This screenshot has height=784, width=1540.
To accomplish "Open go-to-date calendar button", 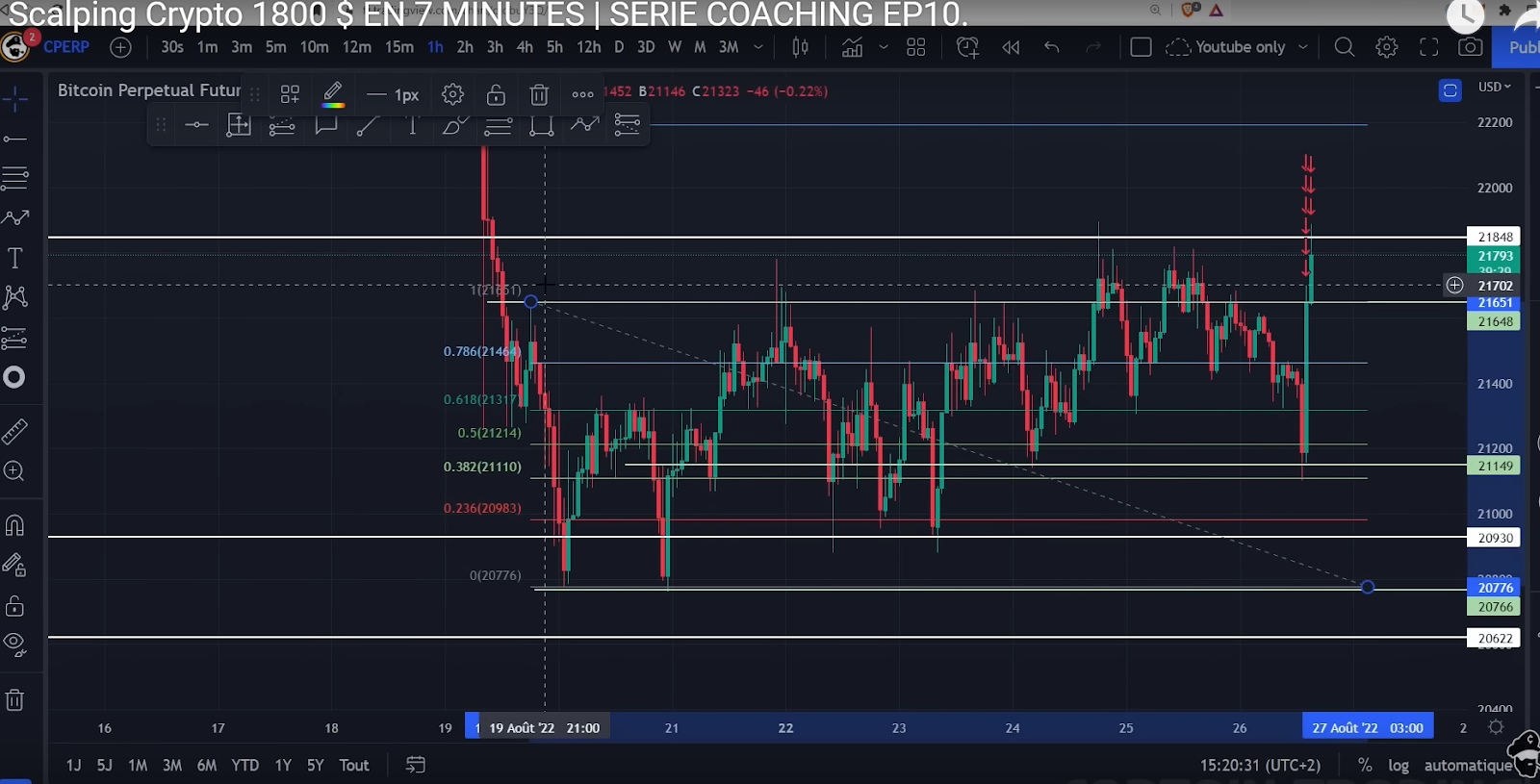I will coord(416,765).
